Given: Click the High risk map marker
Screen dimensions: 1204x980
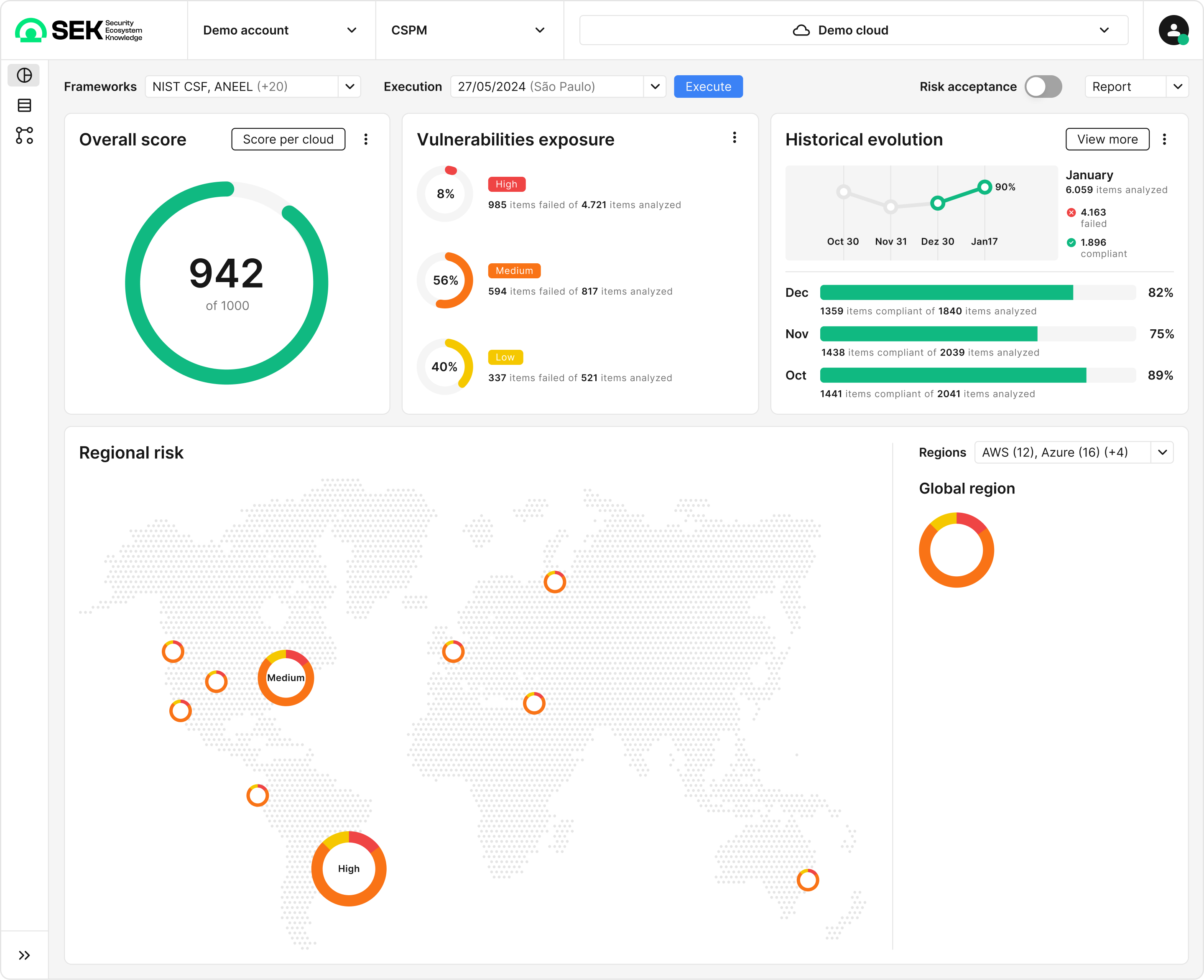Looking at the screenshot, I should [x=348, y=869].
